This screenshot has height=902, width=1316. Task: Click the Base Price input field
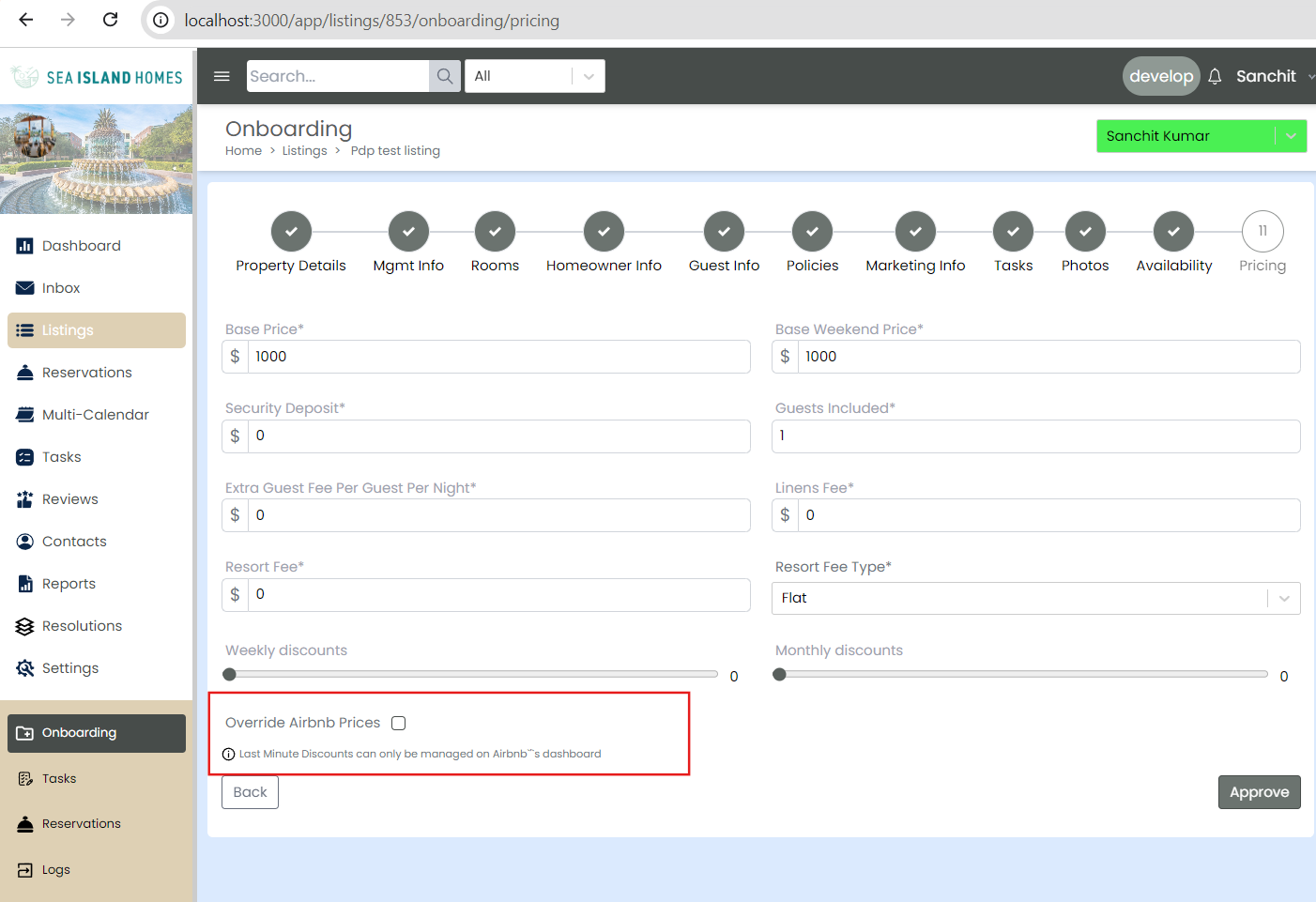(x=498, y=357)
